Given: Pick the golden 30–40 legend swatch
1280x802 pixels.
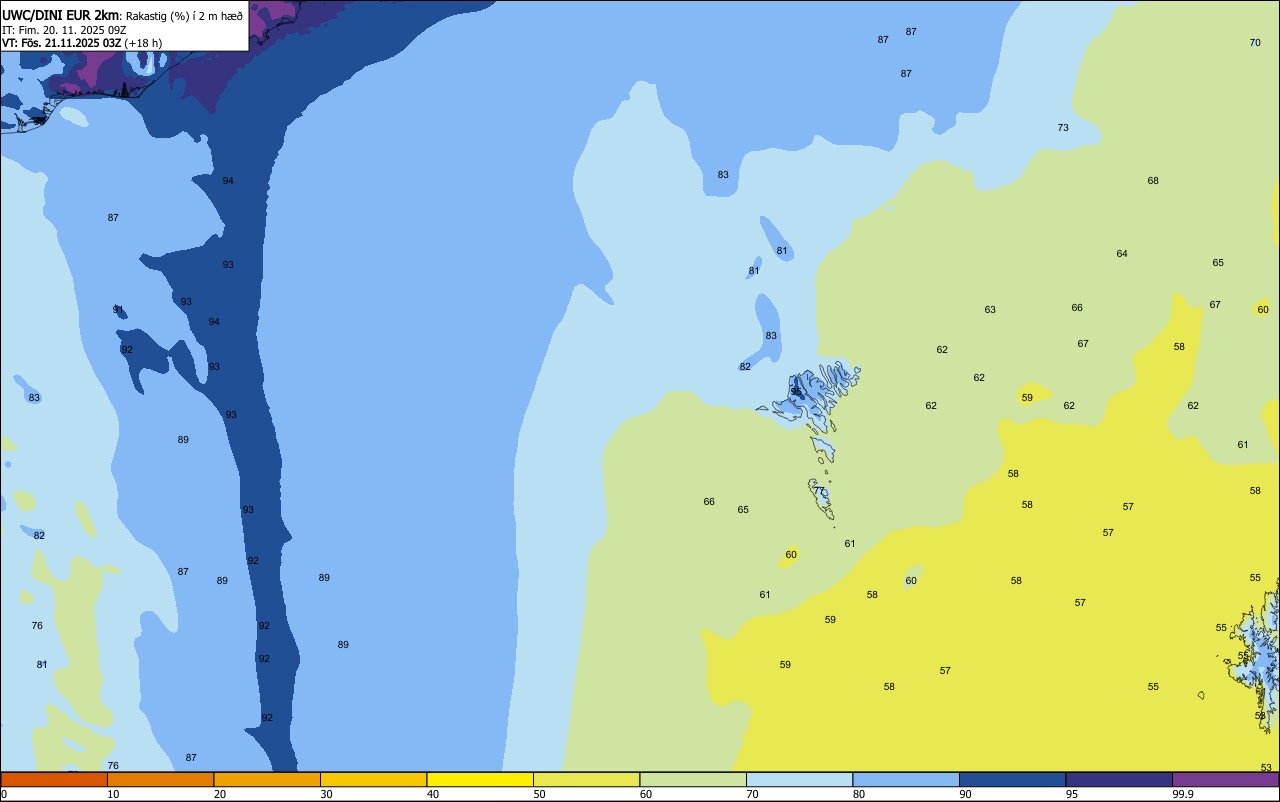Looking at the screenshot, I should coord(373,779).
